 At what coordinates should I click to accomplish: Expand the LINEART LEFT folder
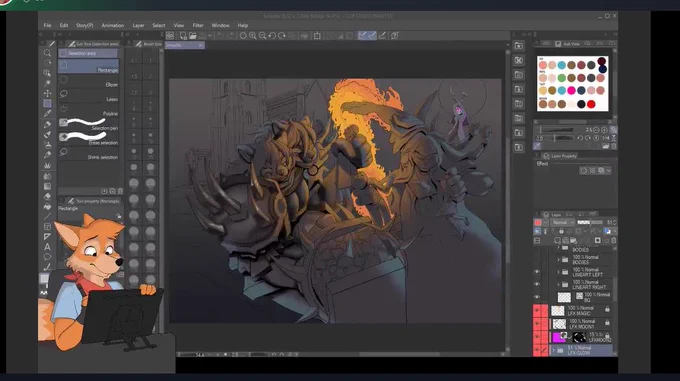558,272
